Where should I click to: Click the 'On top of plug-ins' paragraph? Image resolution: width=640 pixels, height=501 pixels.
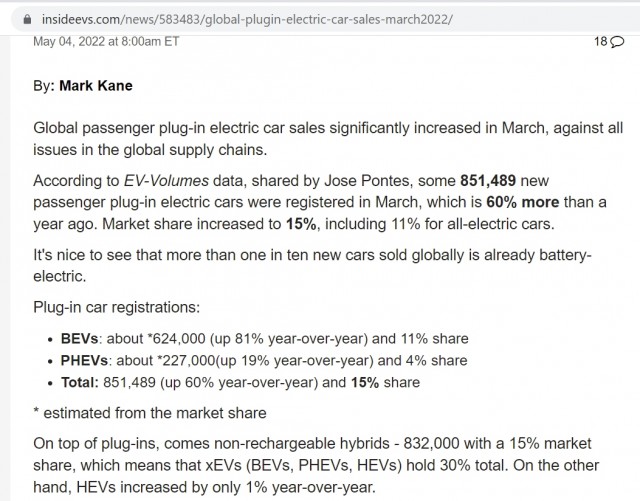click(316, 465)
